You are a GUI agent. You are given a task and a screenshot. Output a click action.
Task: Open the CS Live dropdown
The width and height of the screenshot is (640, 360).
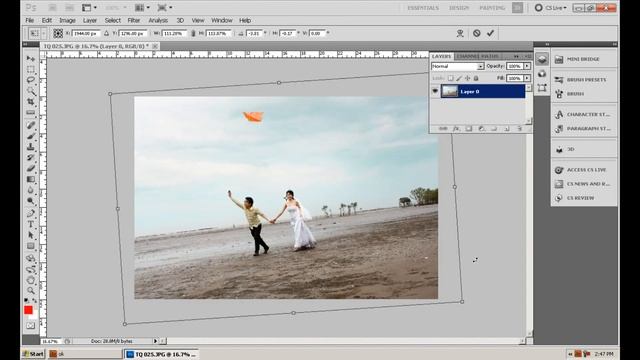[551, 8]
